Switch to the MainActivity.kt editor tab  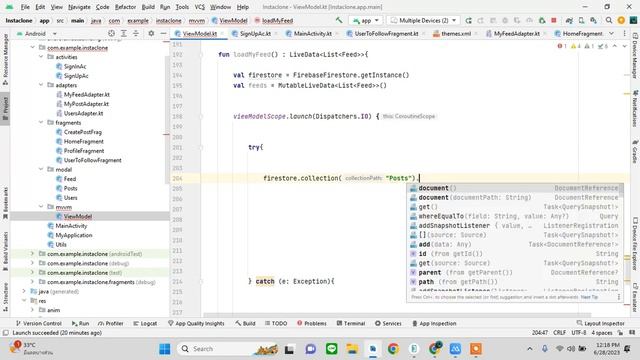coord(312,33)
